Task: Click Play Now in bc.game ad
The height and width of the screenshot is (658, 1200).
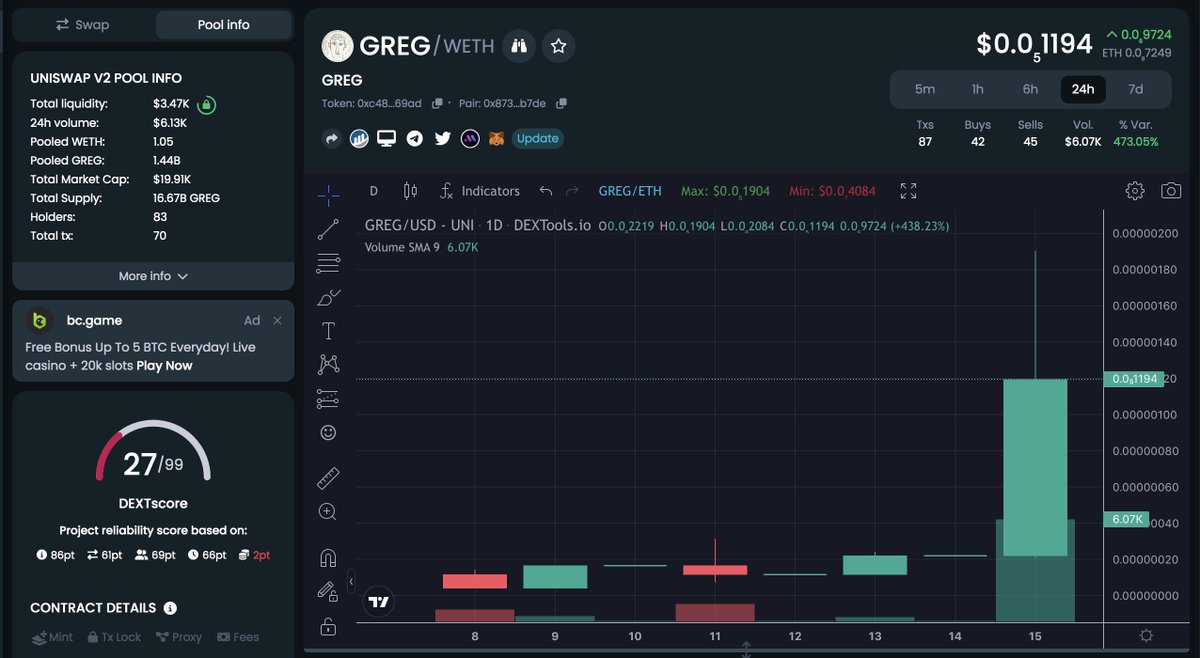Action: 164,365
